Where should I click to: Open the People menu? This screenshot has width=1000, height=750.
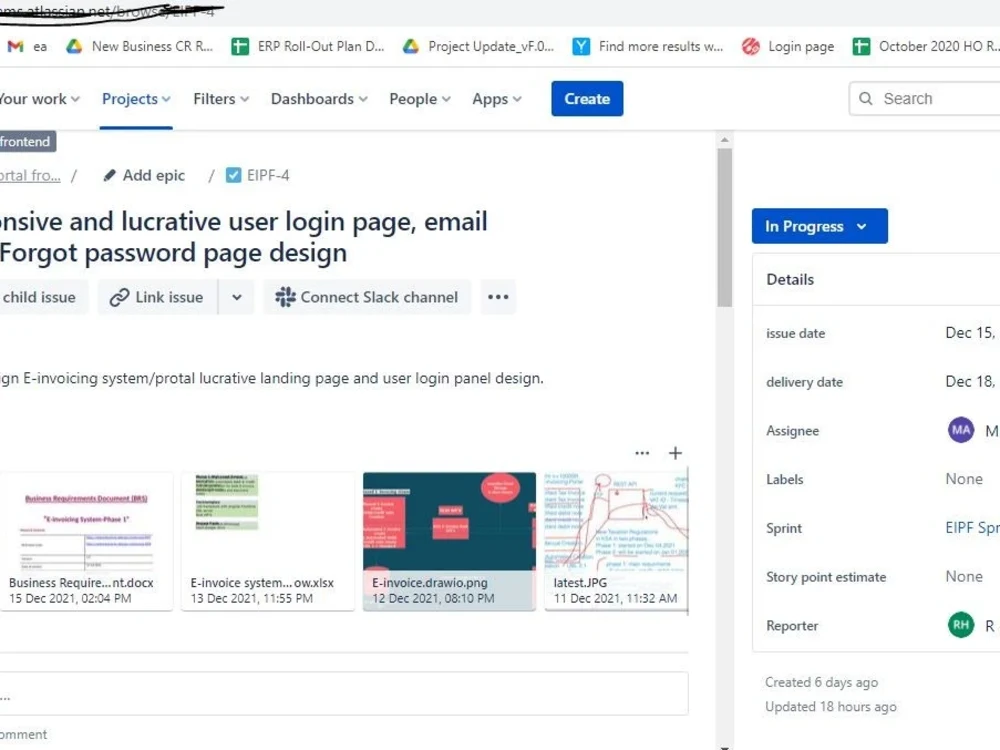413,98
